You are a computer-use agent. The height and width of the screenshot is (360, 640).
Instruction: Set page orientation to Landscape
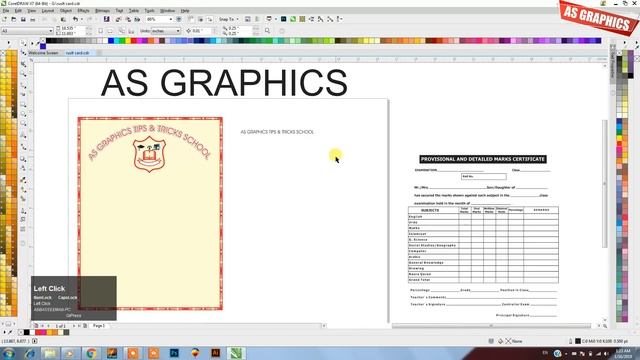pyautogui.click(x=110, y=31)
